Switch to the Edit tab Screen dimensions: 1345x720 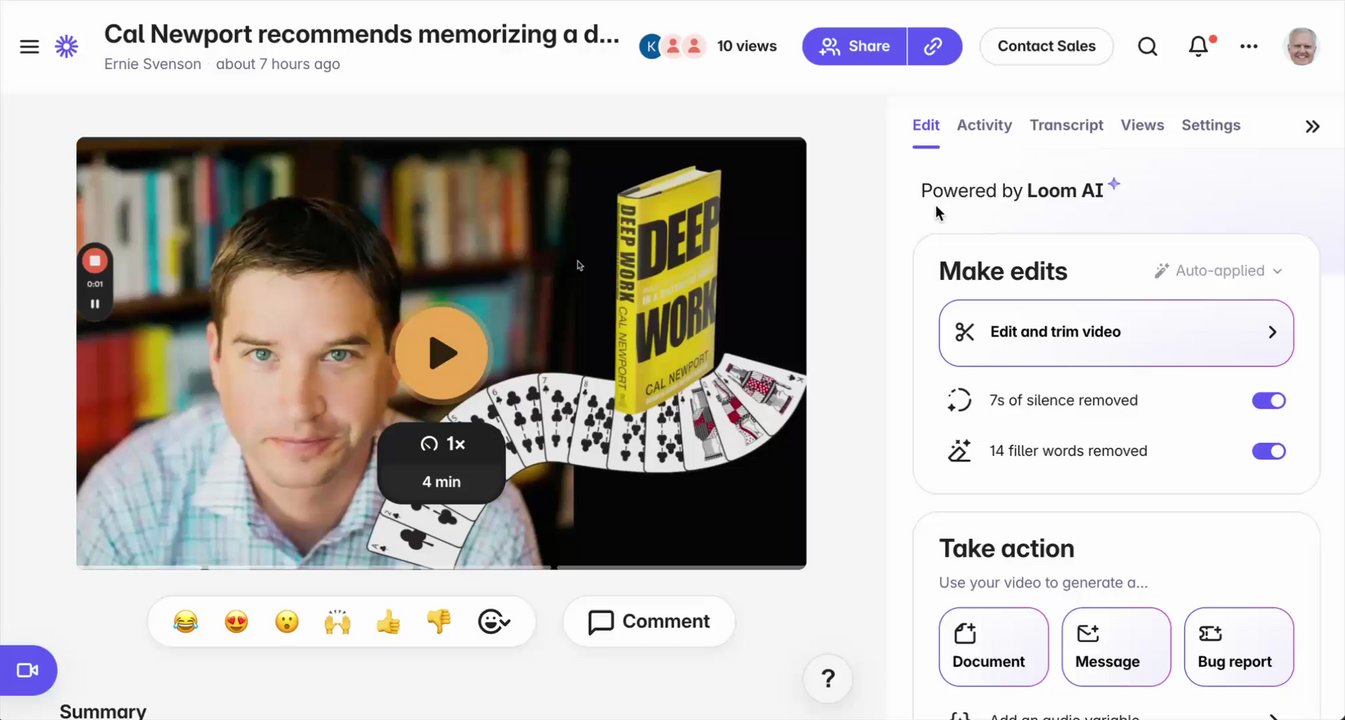pyautogui.click(x=926, y=125)
